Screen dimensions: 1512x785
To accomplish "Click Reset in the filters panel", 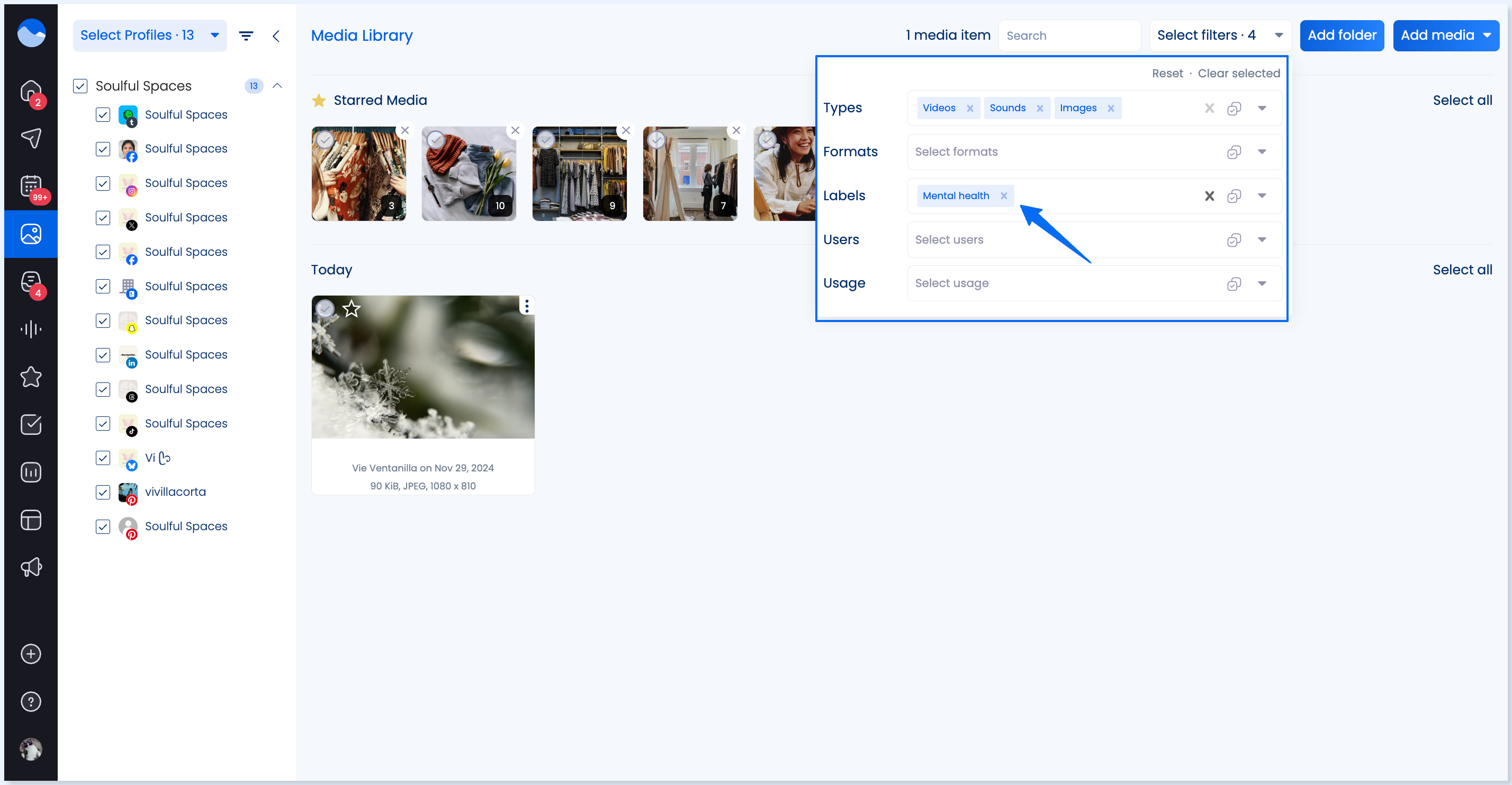I will point(1167,74).
